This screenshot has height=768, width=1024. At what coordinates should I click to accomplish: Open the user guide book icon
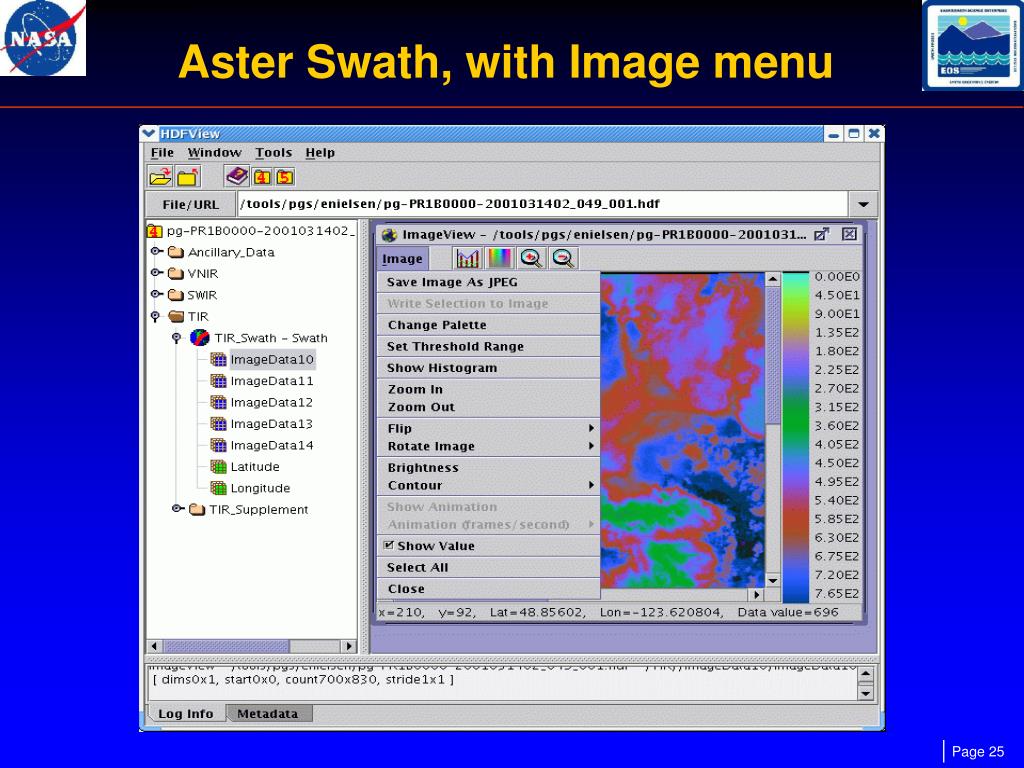click(237, 176)
